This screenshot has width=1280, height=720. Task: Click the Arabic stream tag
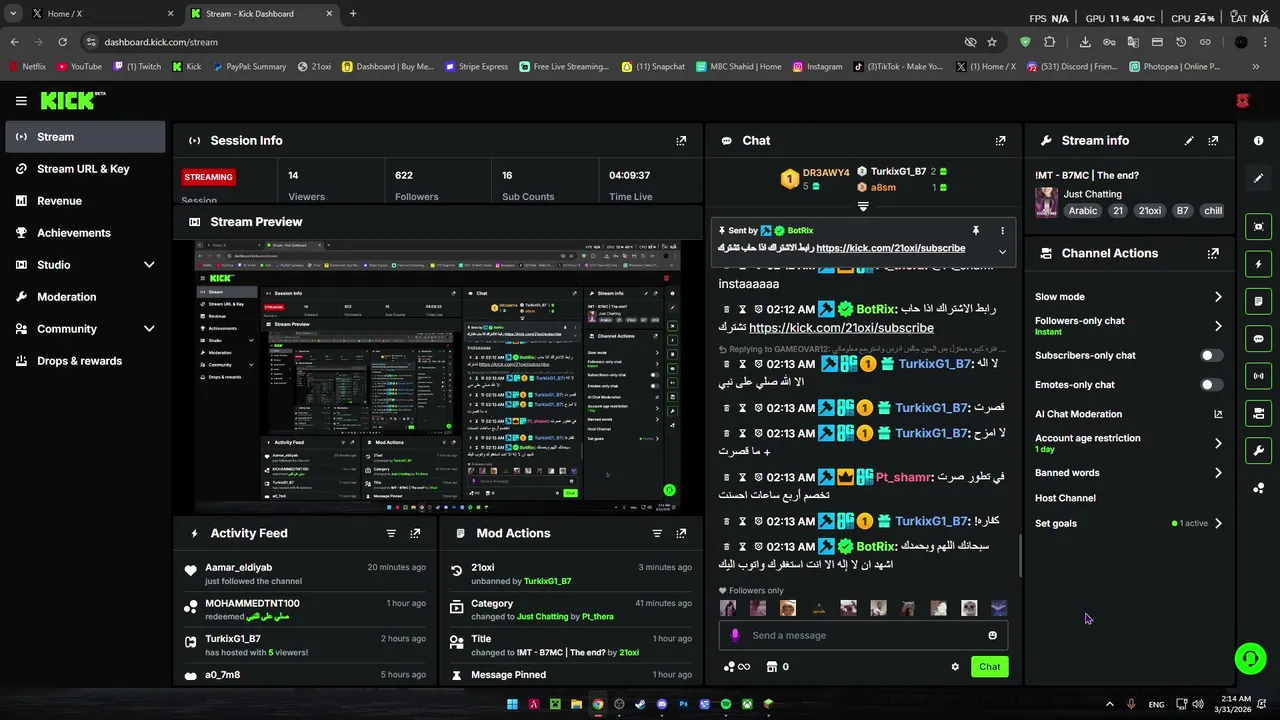[1083, 211]
